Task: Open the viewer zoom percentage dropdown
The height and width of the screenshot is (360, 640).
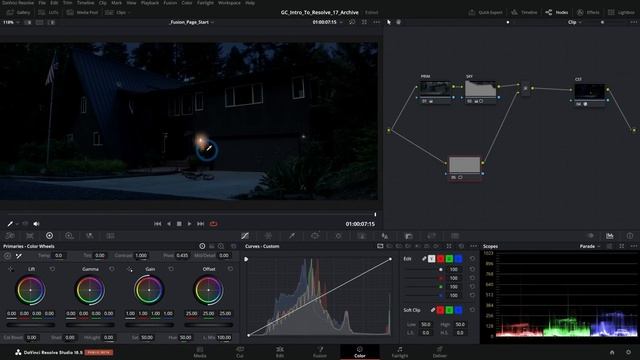Action: click(11, 22)
